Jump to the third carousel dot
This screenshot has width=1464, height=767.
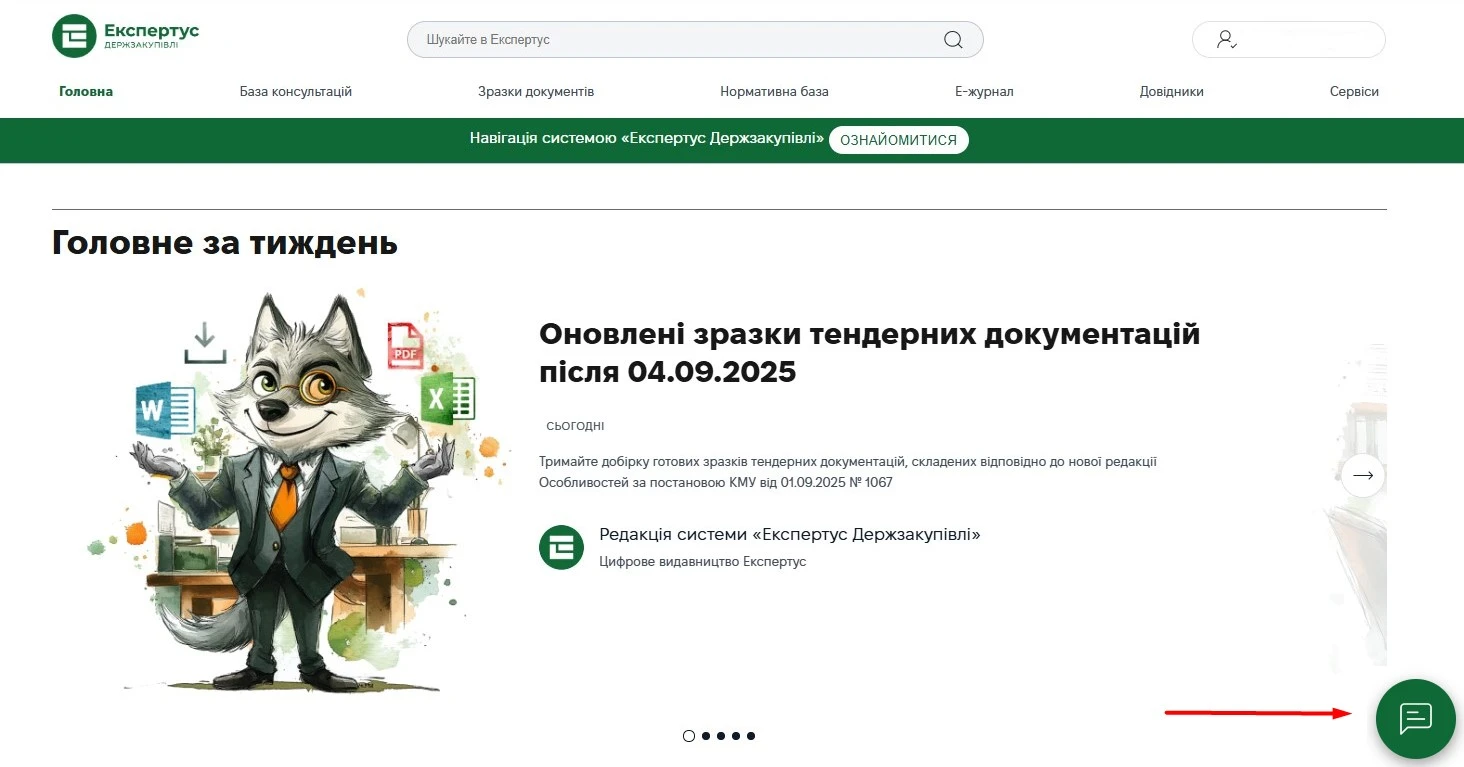(x=721, y=736)
